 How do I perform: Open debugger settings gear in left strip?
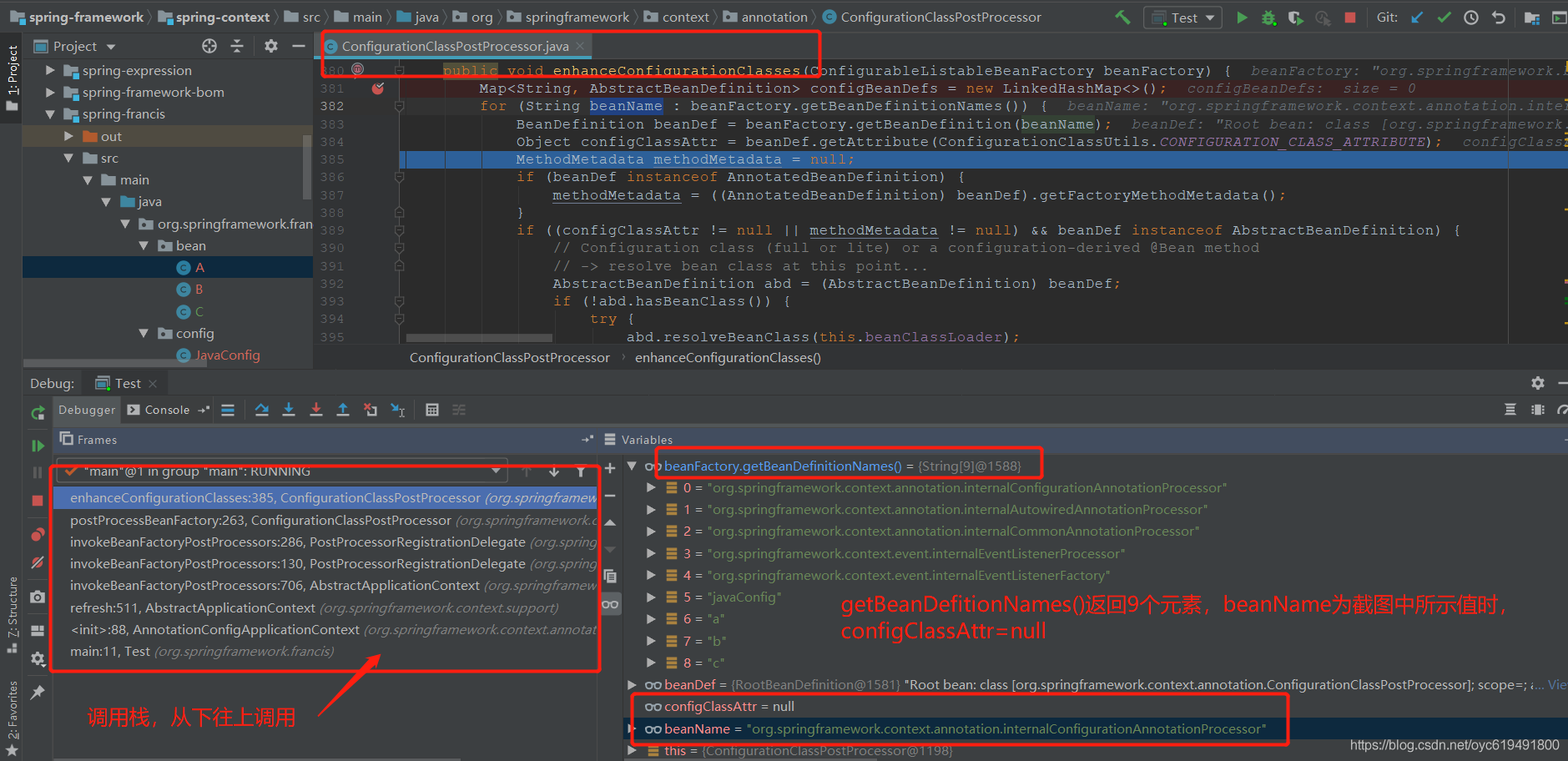(38, 658)
